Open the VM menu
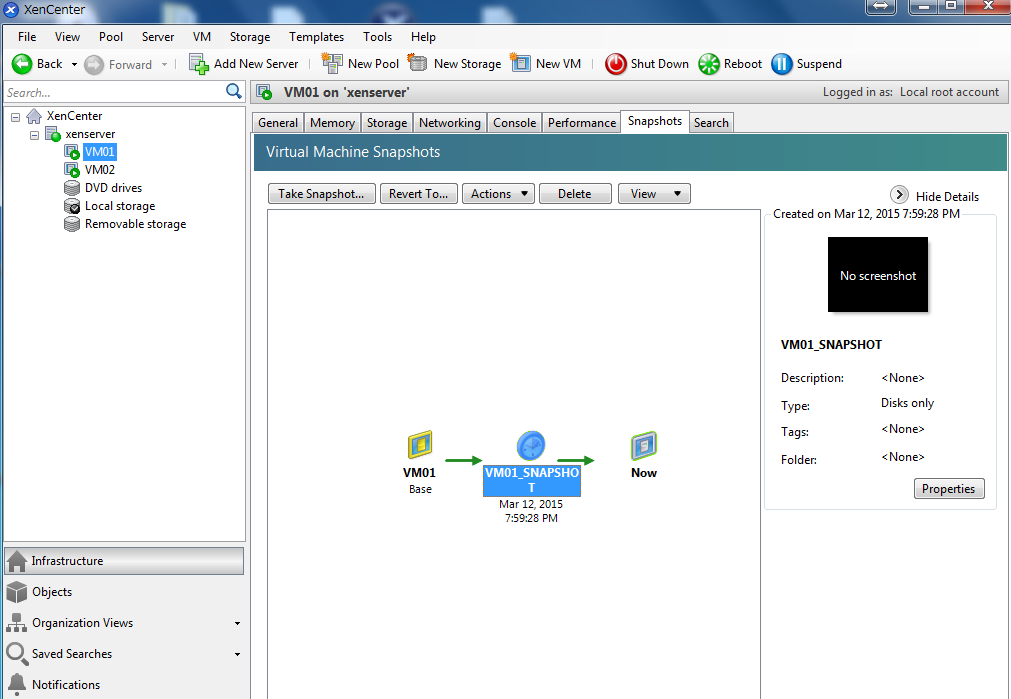 202,37
